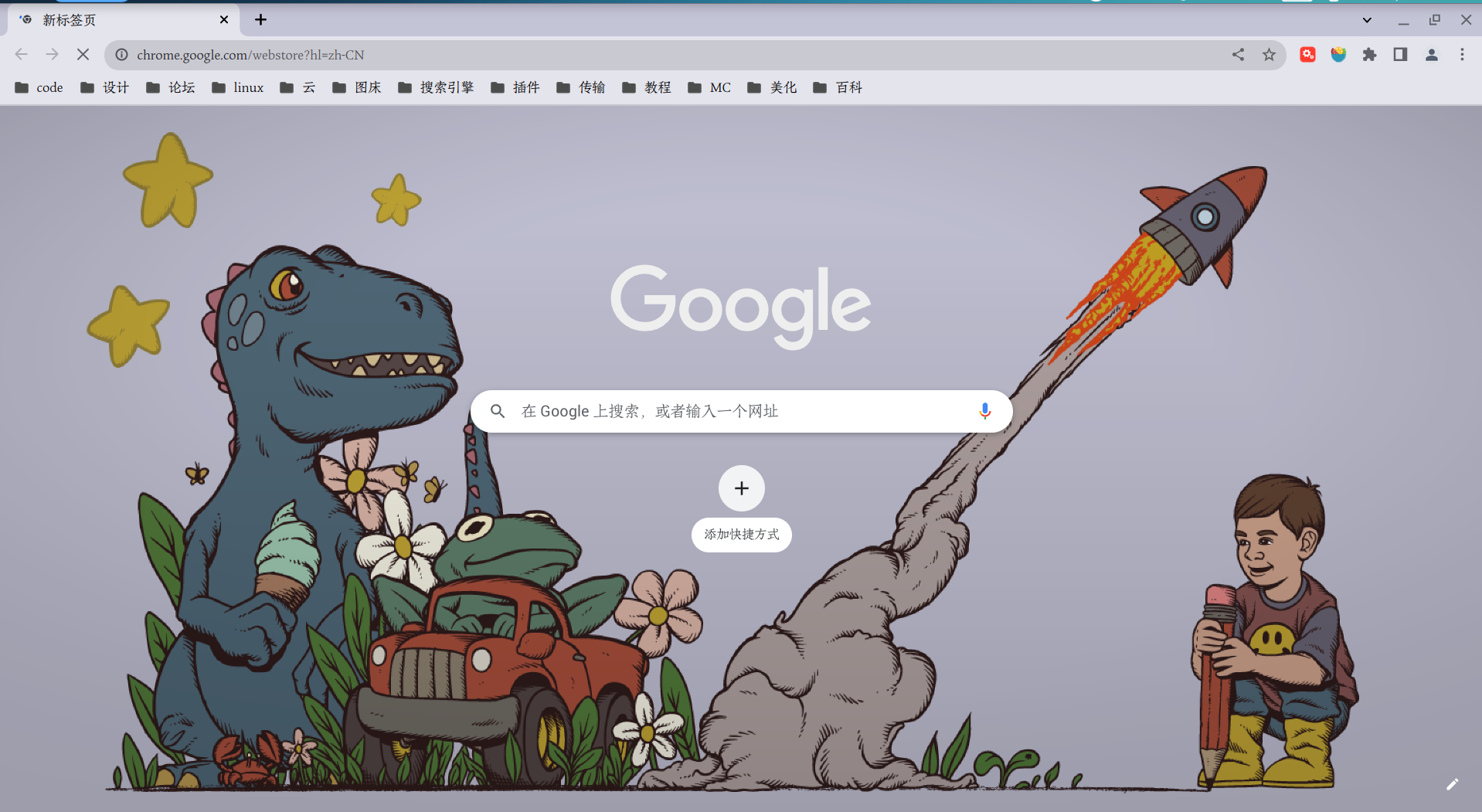This screenshot has width=1482, height=812.
Task: Select the 新标签页 tab
Action: click(124, 19)
